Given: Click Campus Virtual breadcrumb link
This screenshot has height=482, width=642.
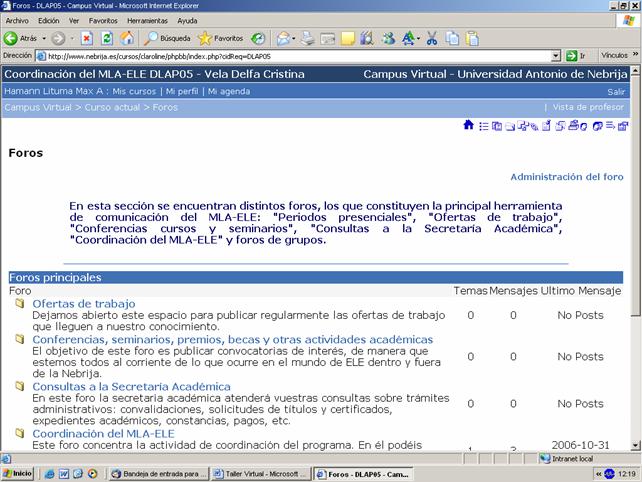Looking at the screenshot, I should pyautogui.click(x=38, y=107).
